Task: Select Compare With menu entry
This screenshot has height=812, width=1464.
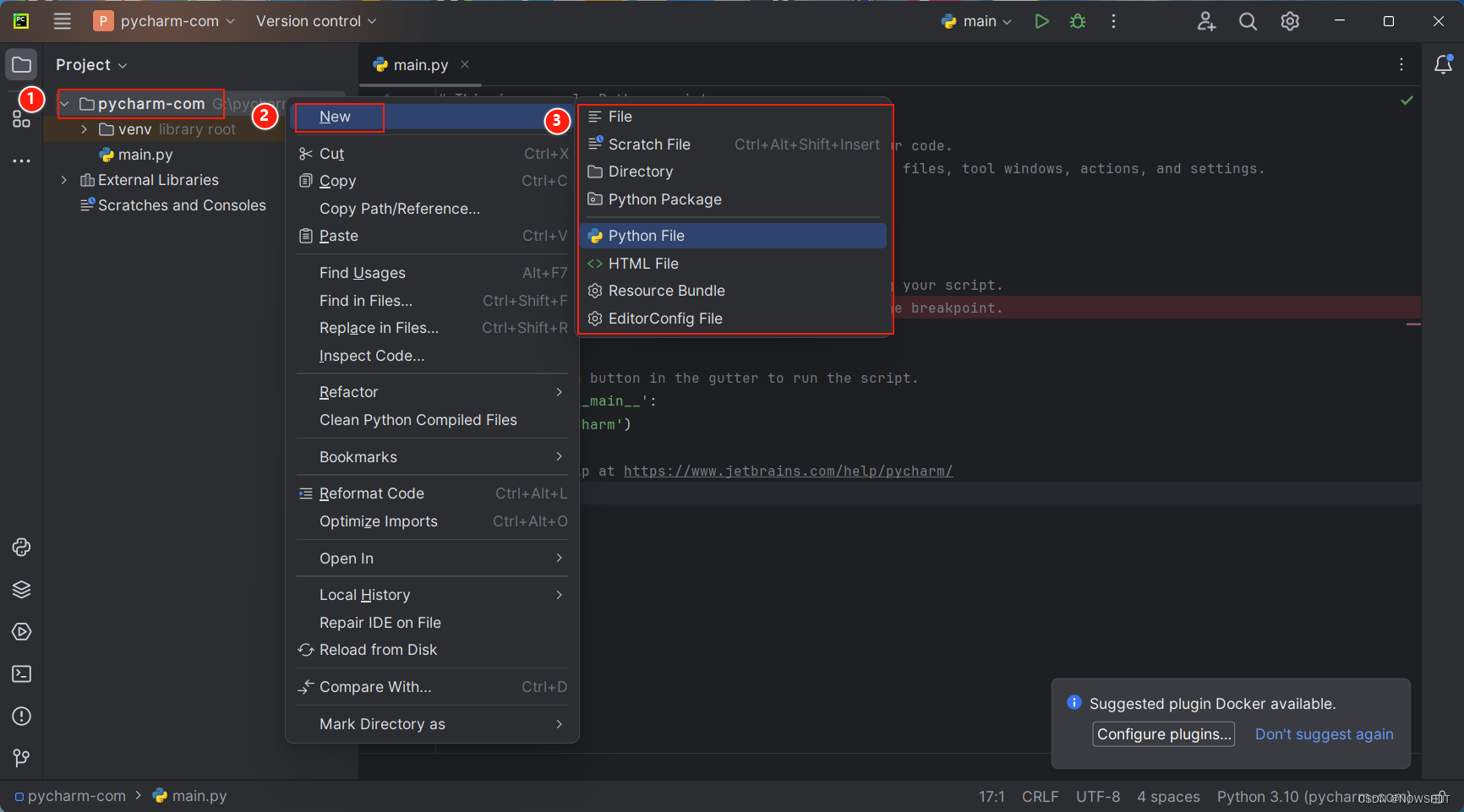Action: click(x=432, y=687)
